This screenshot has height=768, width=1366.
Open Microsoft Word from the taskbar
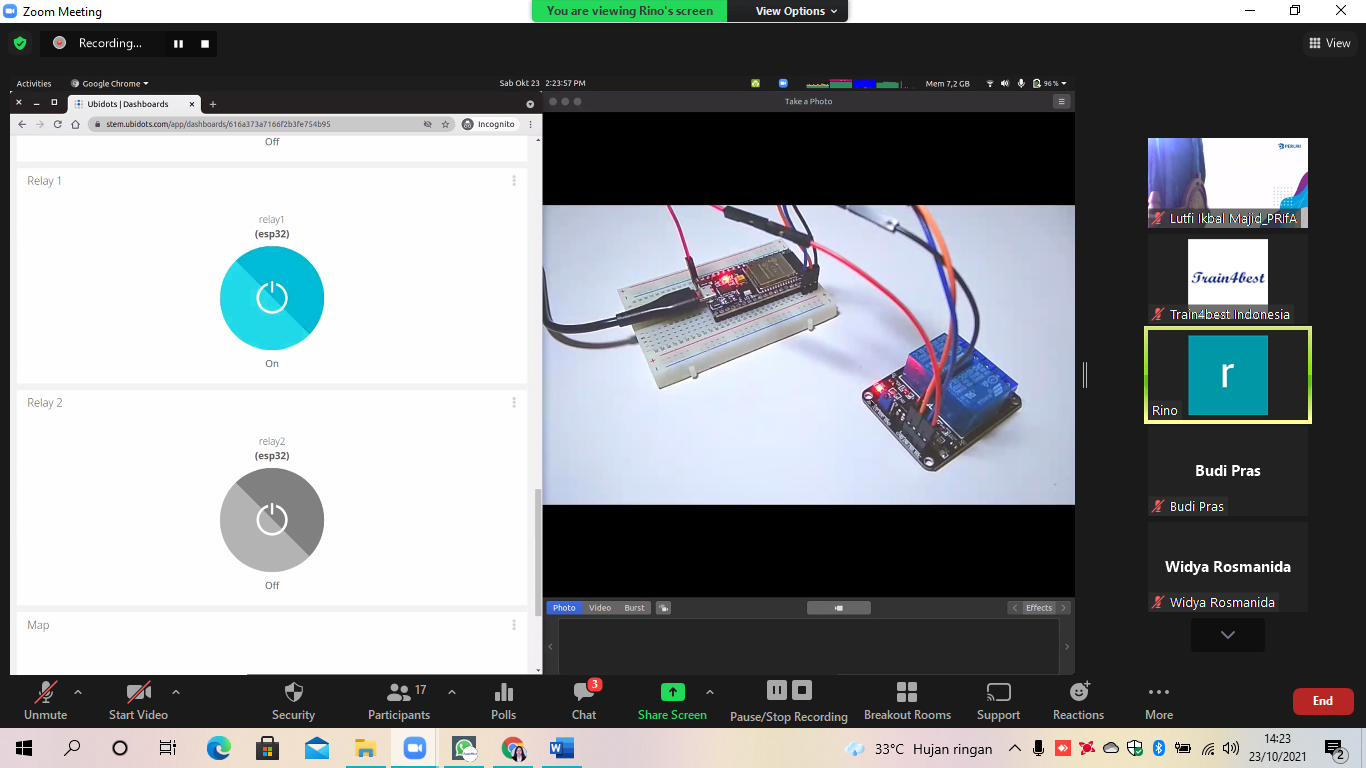[x=561, y=748]
